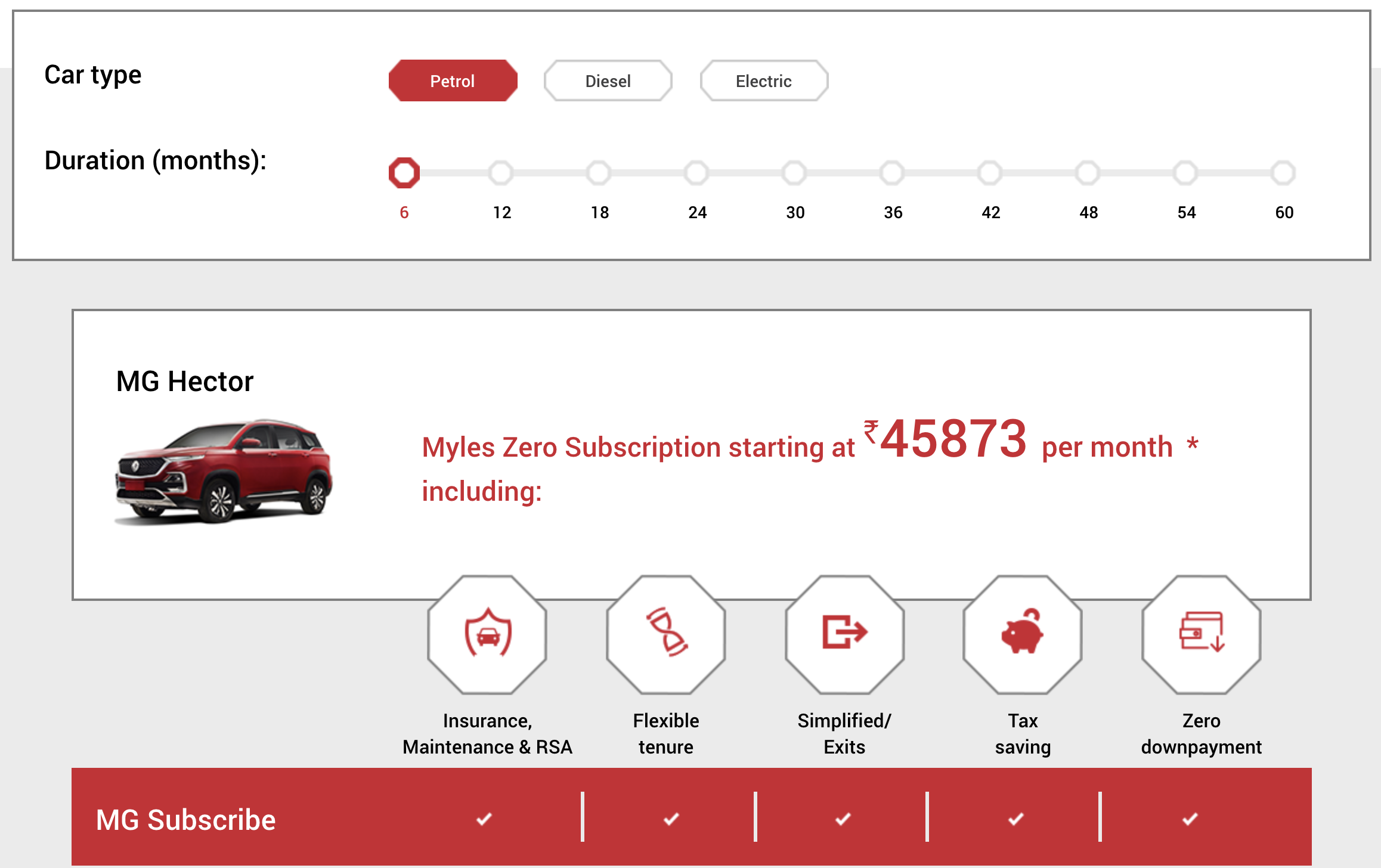Click the number 36 duration label
1381x868 pixels.
click(x=893, y=212)
